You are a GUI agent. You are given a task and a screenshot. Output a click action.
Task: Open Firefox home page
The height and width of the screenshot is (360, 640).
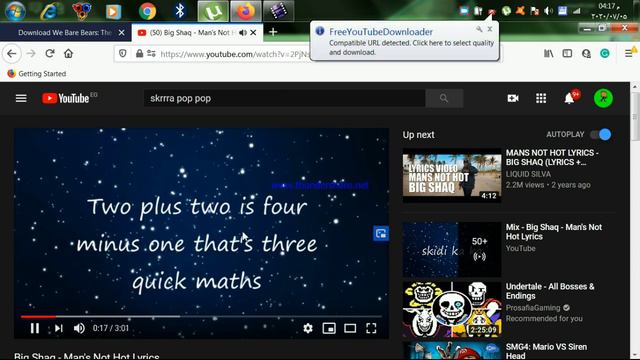pyautogui.click(x=69, y=53)
